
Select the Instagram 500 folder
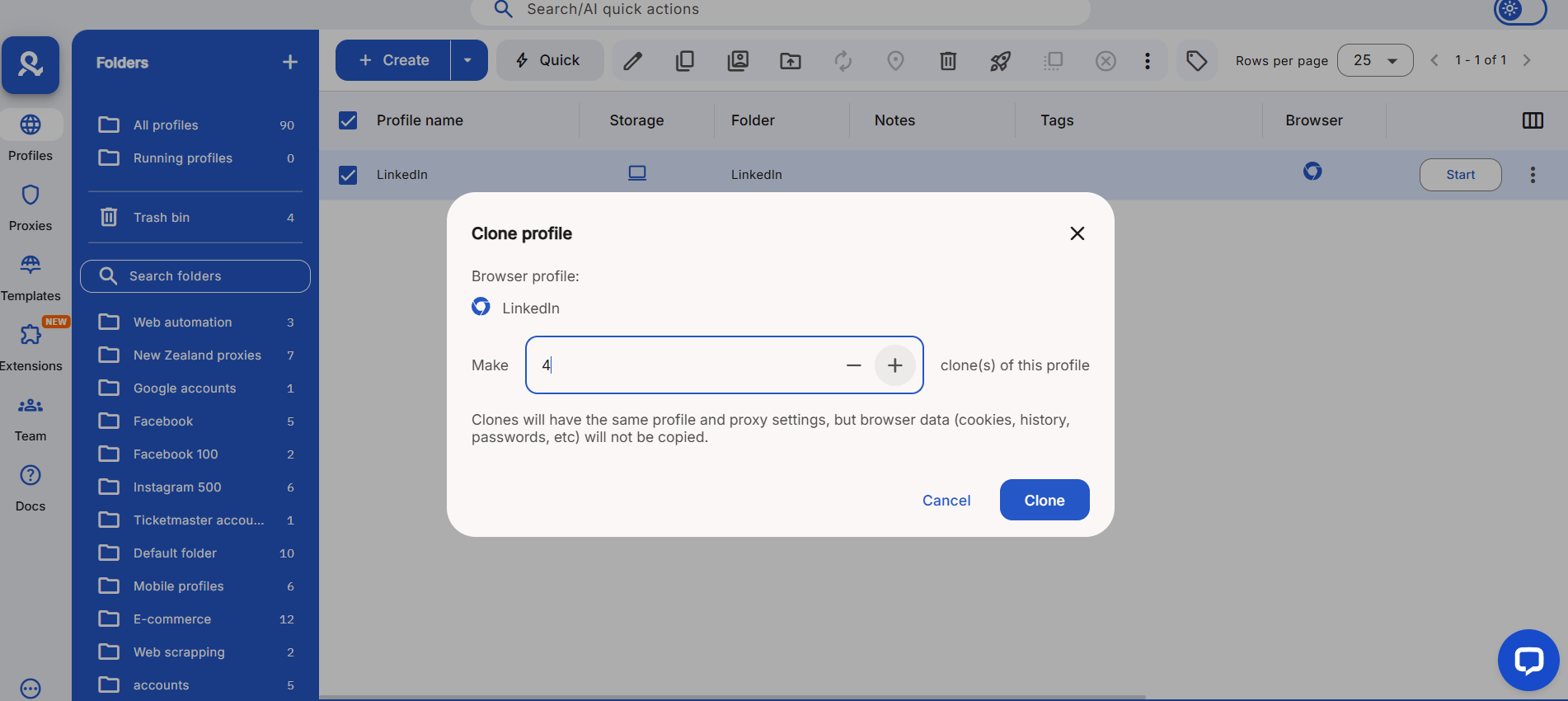tap(177, 487)
